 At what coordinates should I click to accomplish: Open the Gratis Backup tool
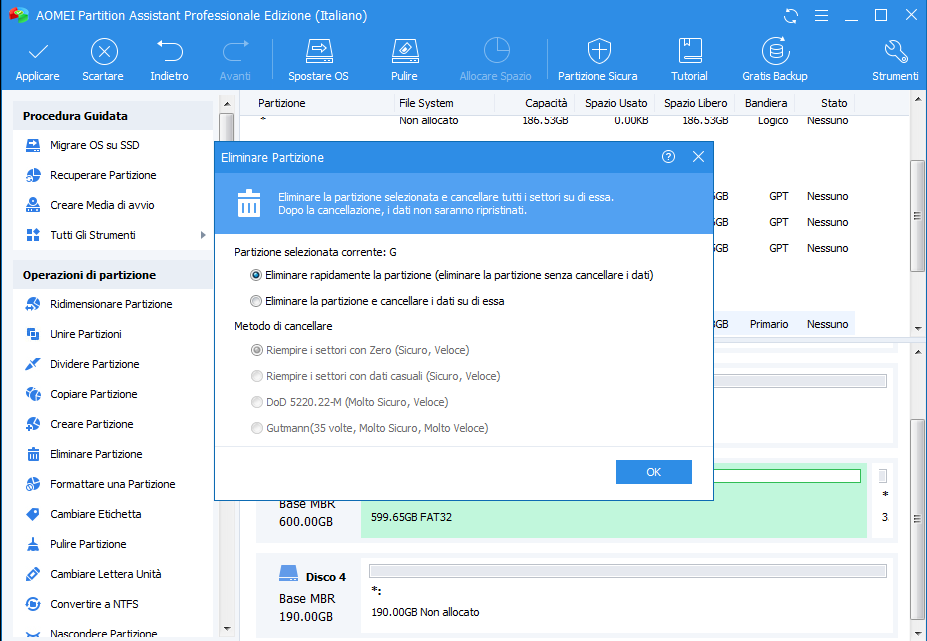[x=774, y=52]
